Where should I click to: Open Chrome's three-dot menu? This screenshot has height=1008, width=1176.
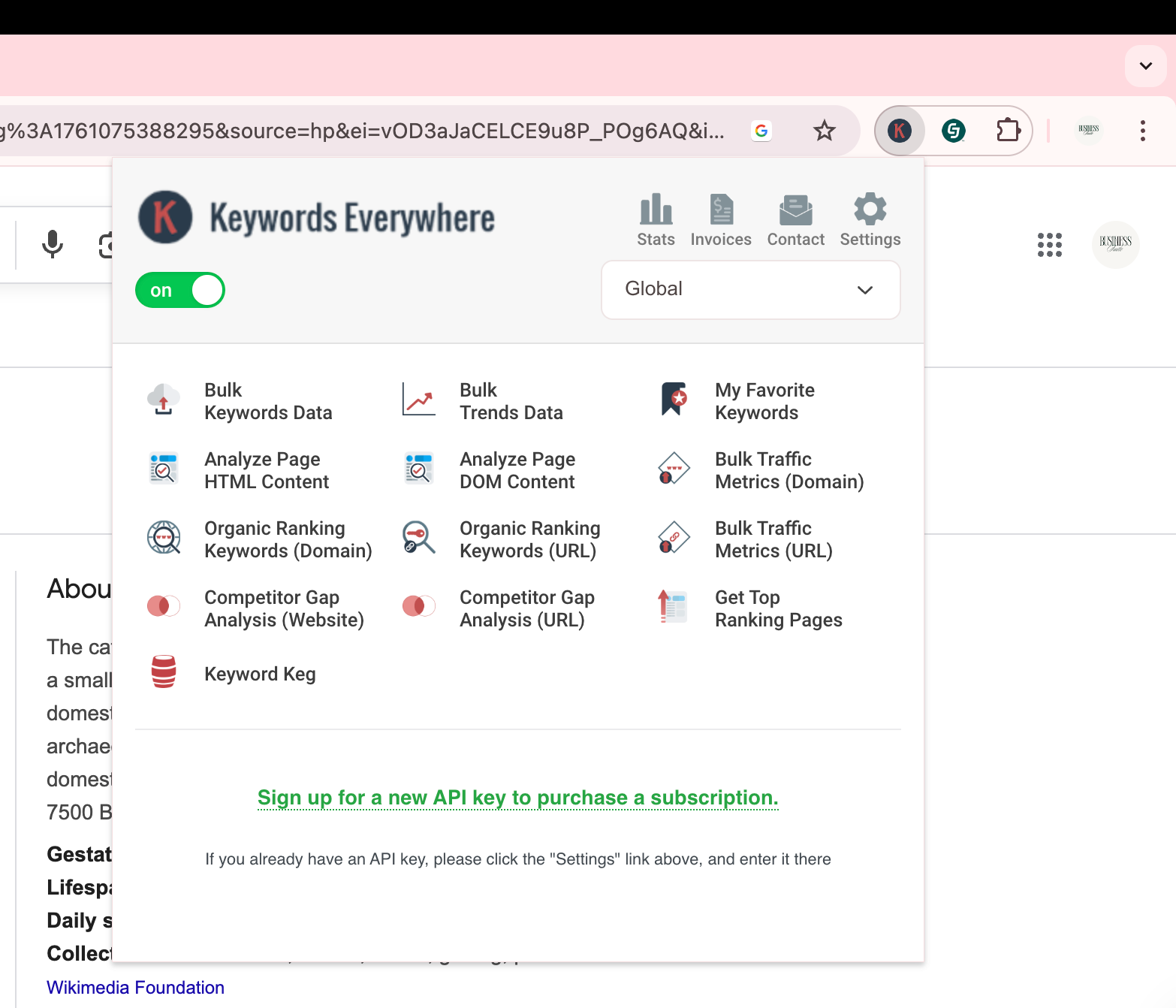[x=1142, y=131]
